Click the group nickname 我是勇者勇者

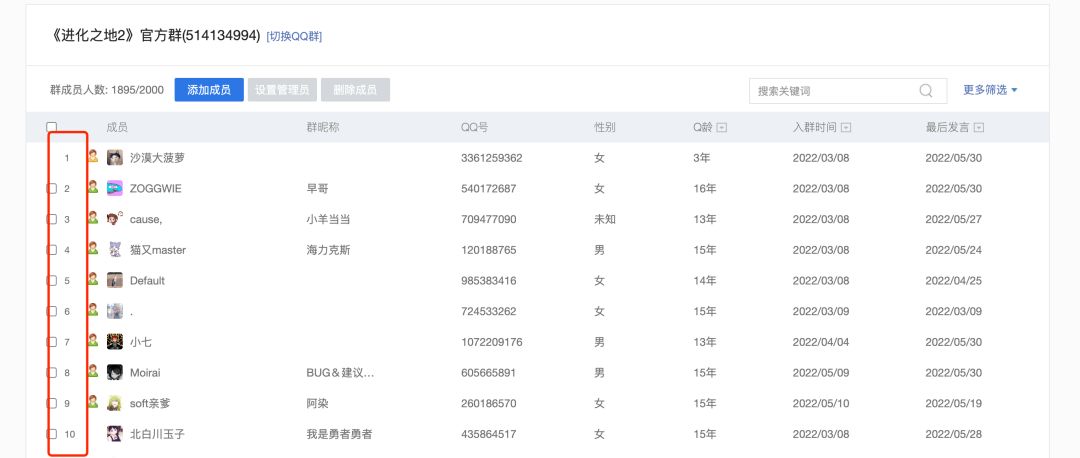point(339,434)
